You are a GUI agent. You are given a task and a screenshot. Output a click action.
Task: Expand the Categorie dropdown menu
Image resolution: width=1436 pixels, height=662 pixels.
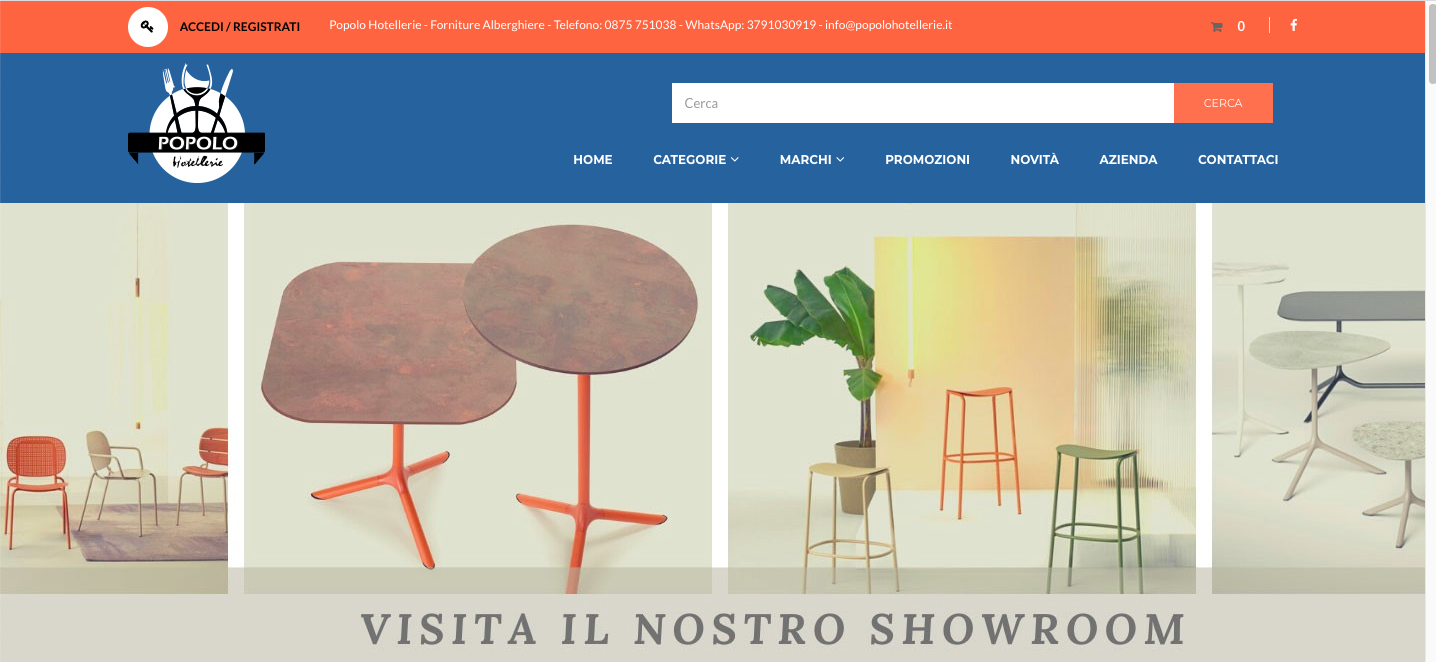(x=696, y=160)
